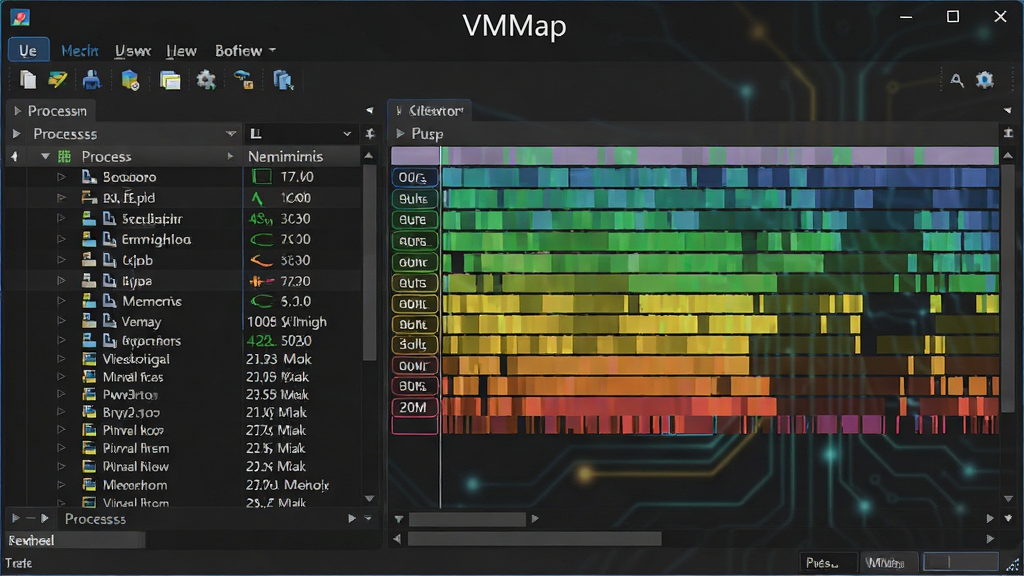This screenshot has width=1024, height=576.
Task: Click the pin icon in left panel header
Action: pyautogui.click(x=370, y=134)
